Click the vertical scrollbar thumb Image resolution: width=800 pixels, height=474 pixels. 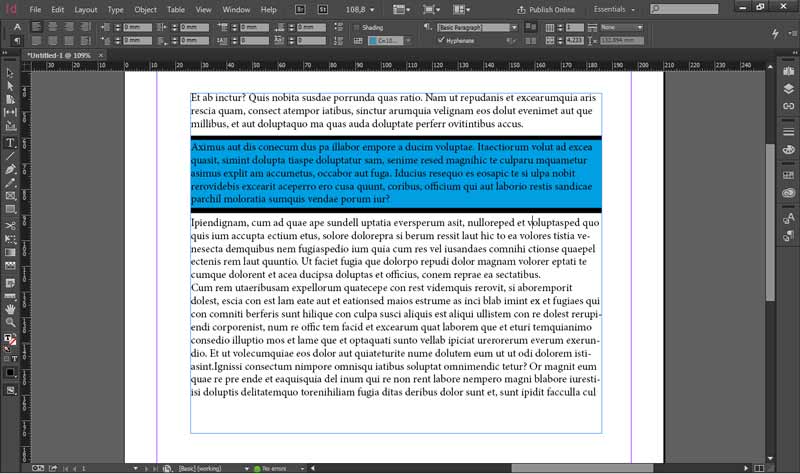click(x=770, y=222)
